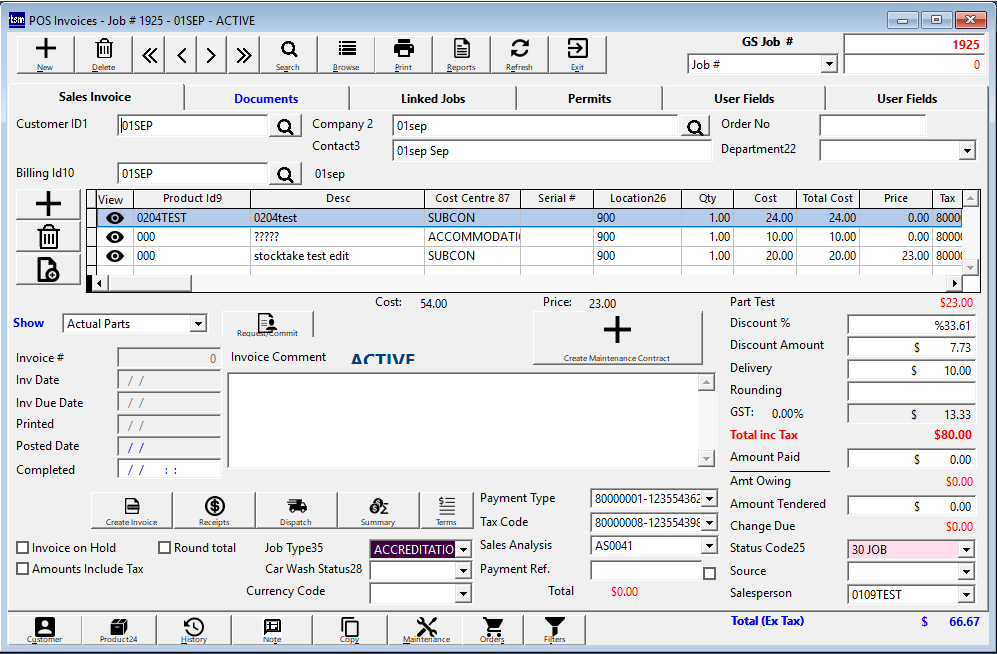Check Amounts Include Tax option
The height and width of the screenshot is (654, 997).
click(x=23, y=569)
